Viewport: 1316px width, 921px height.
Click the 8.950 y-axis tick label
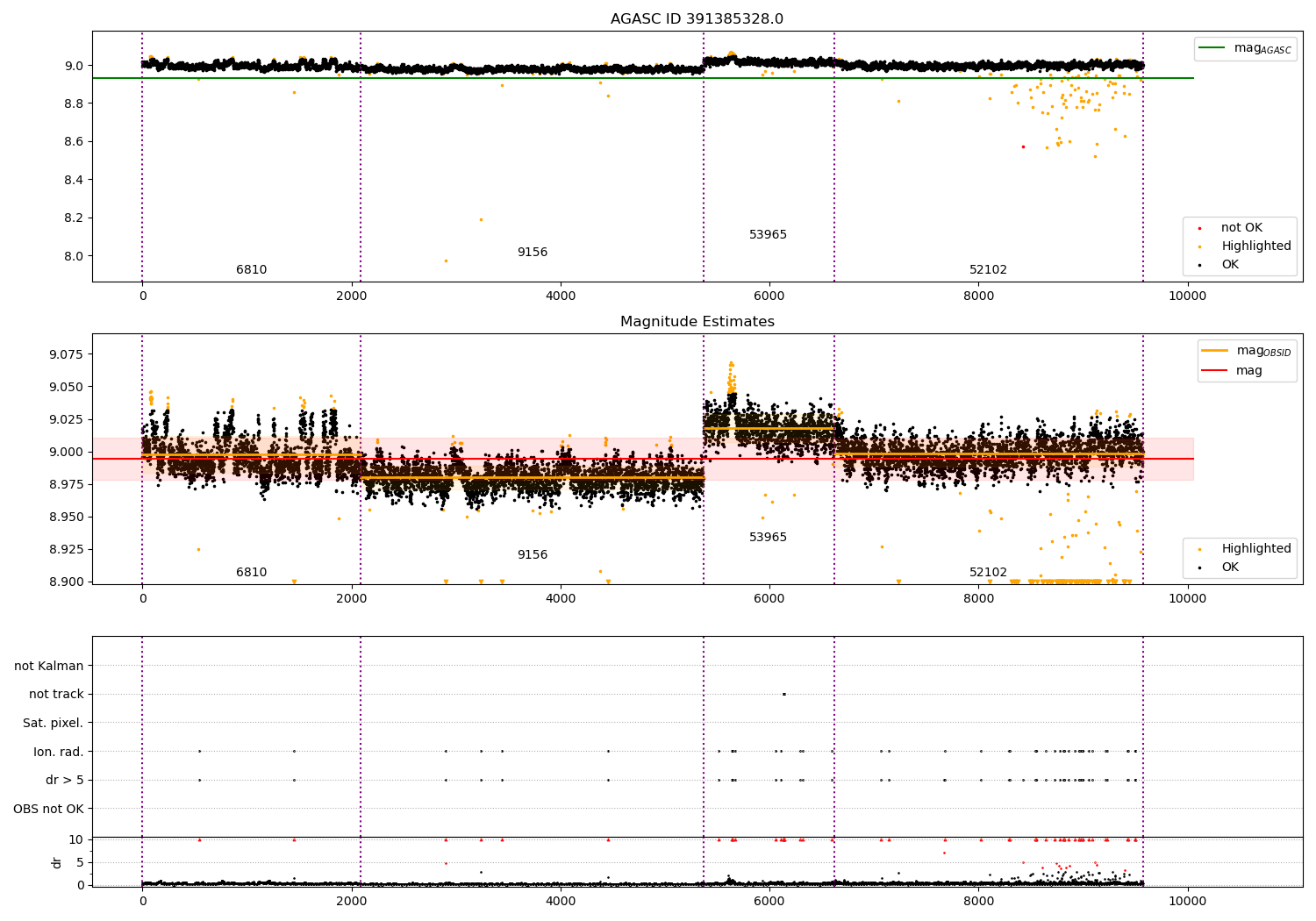[66, 517]
